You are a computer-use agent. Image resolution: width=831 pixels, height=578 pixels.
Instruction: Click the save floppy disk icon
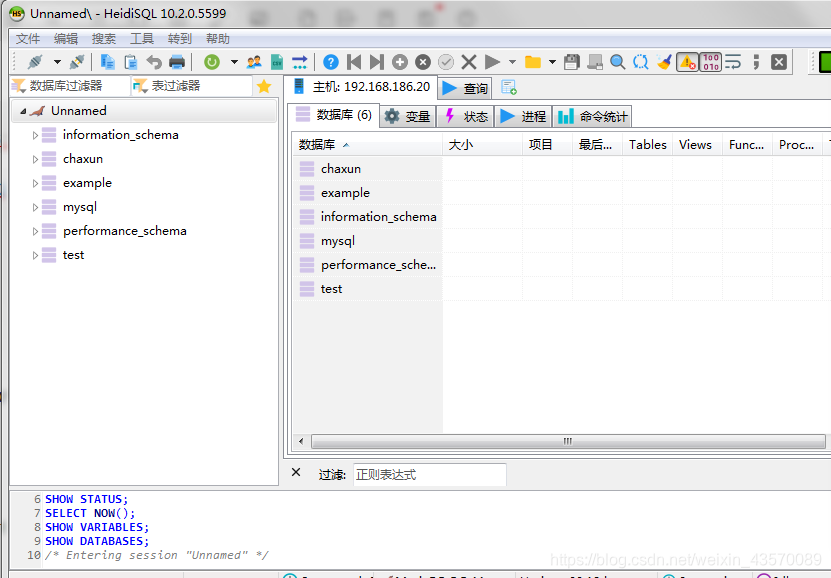click(572, 62)
